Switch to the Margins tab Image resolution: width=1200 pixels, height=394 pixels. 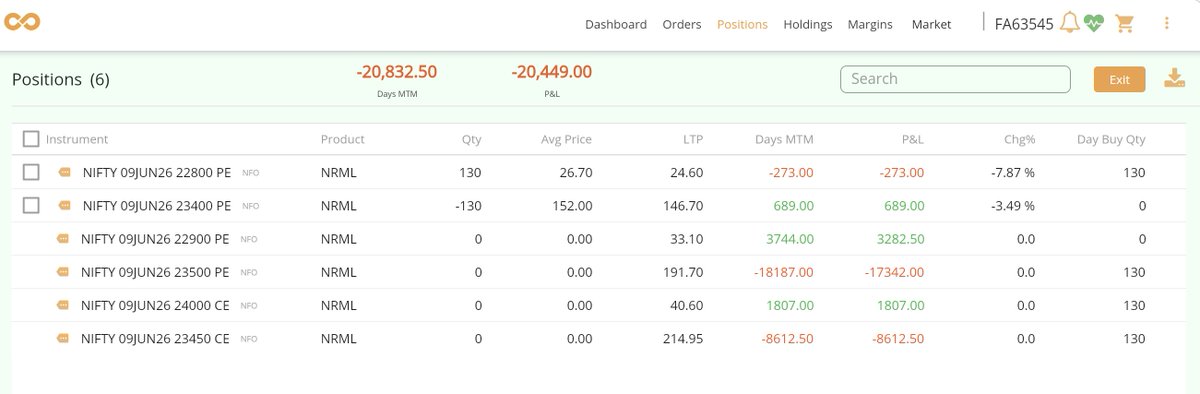870,24
